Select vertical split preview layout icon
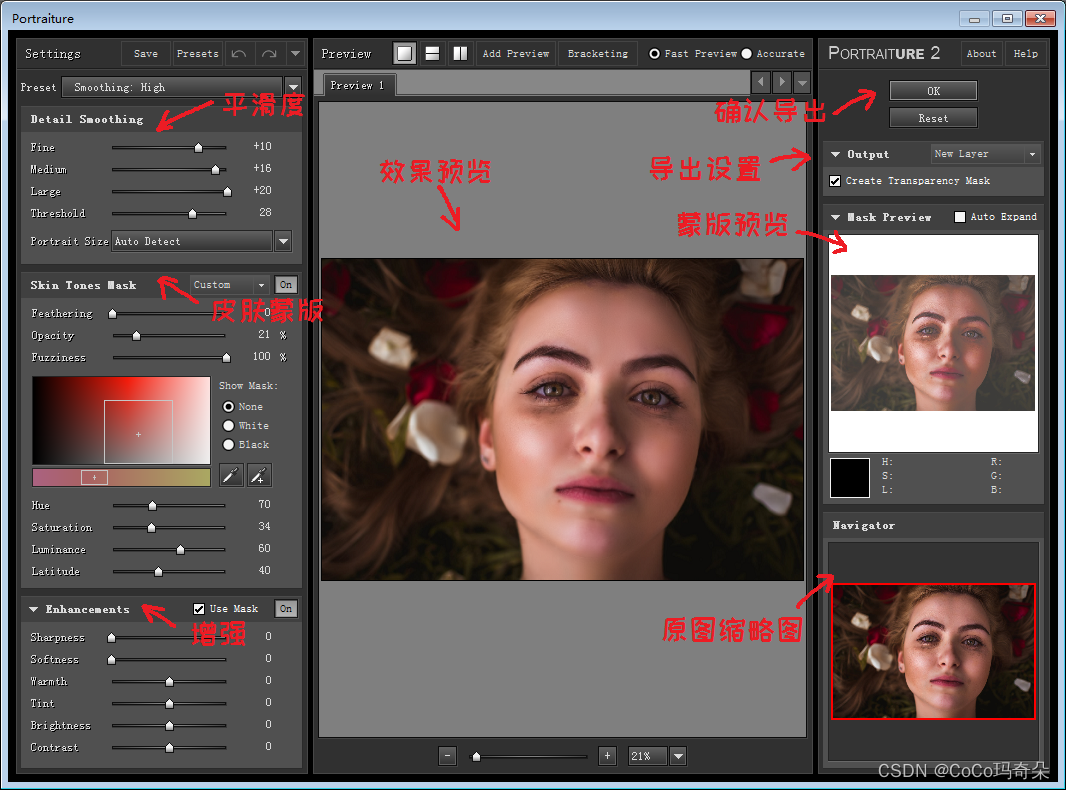 [460, 53]
